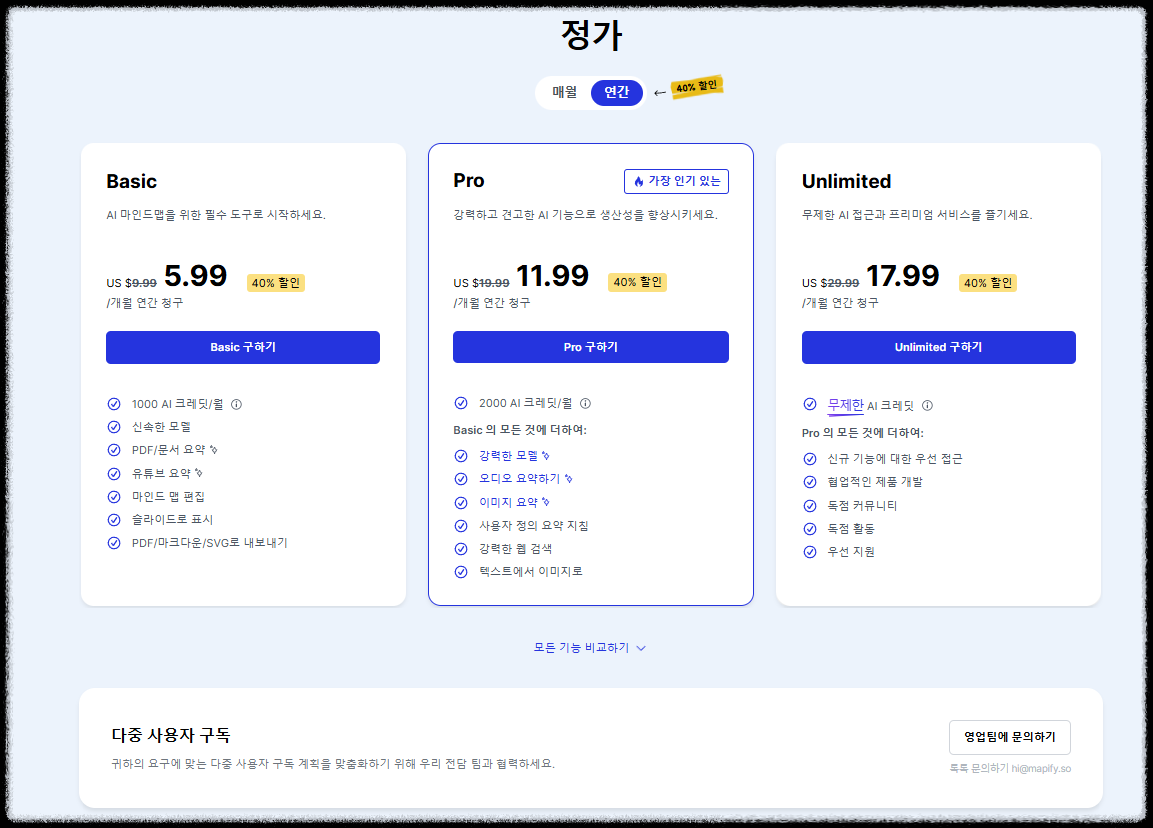Open 영업팀에 문의하기
1153x828 pixels.
coord(1009,737)
